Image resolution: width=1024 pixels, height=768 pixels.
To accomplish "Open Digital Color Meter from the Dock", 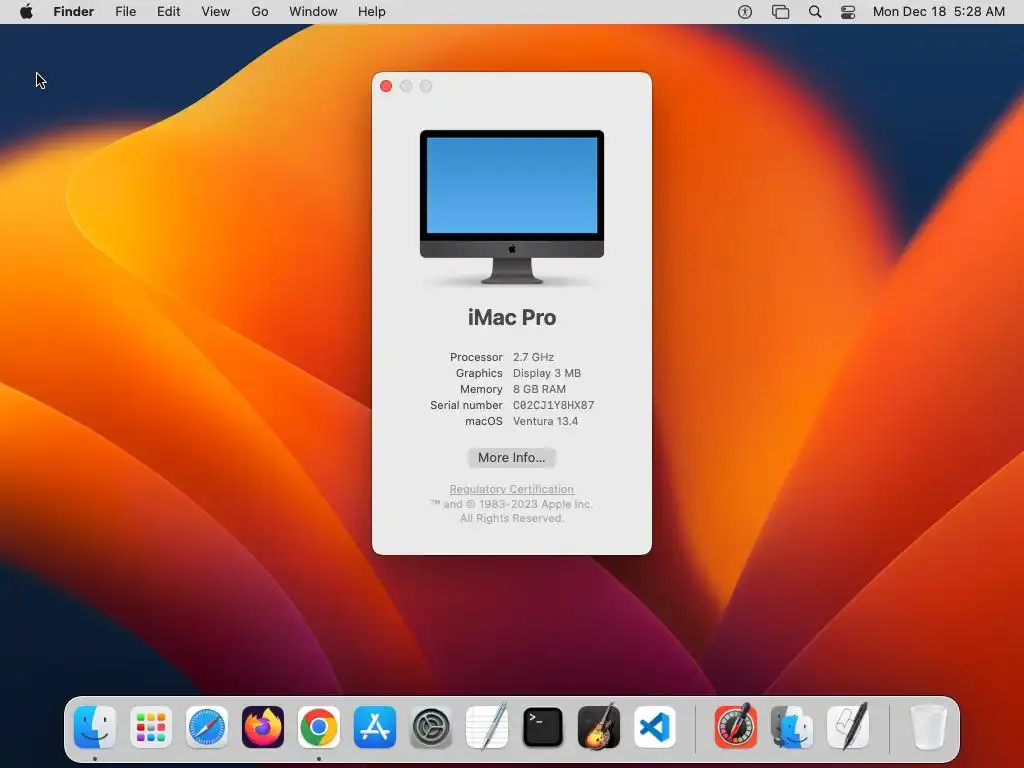I will tap(736, 727).
